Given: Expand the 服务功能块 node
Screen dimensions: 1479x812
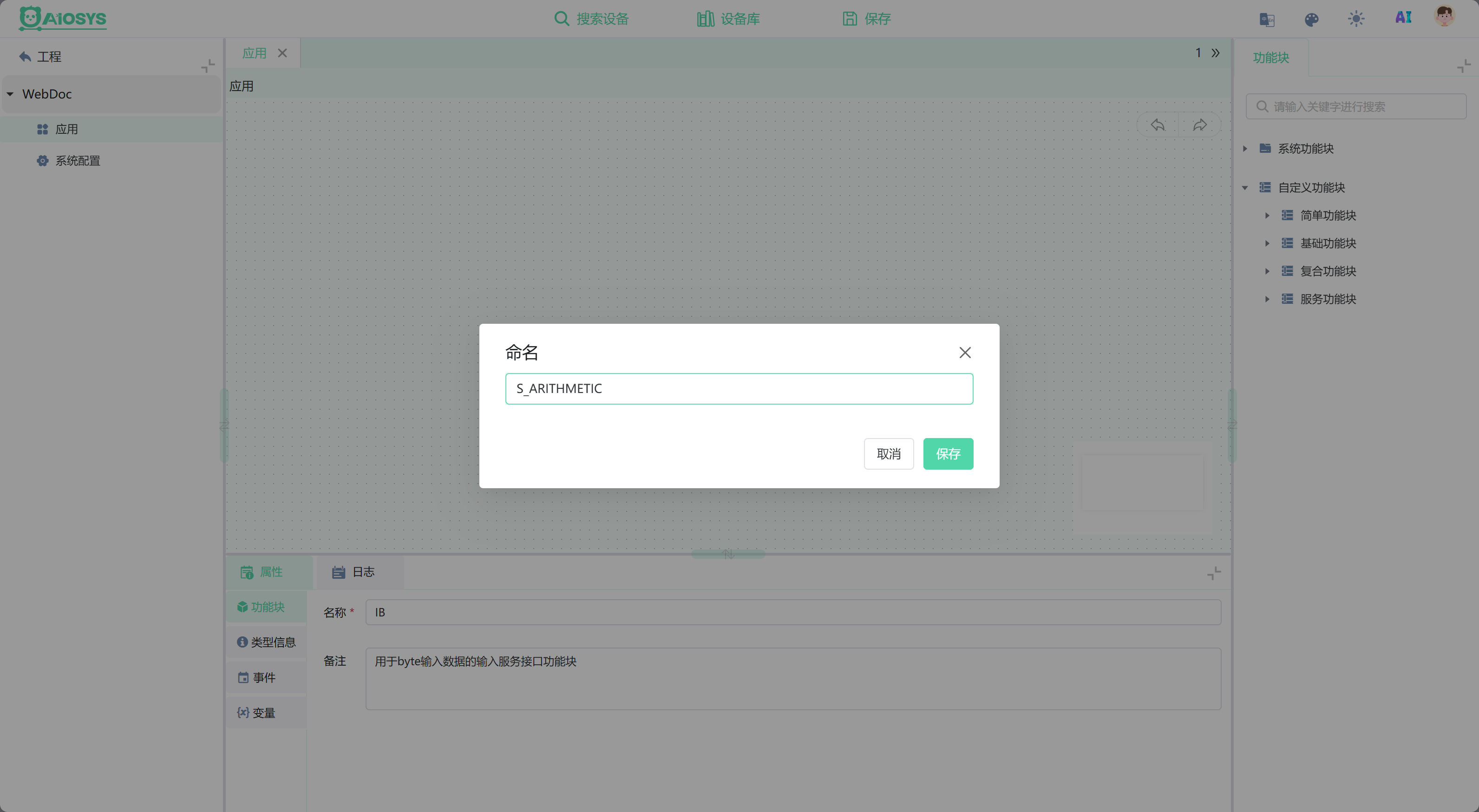Looking at the screenshot, I should tap(1267, 299).
